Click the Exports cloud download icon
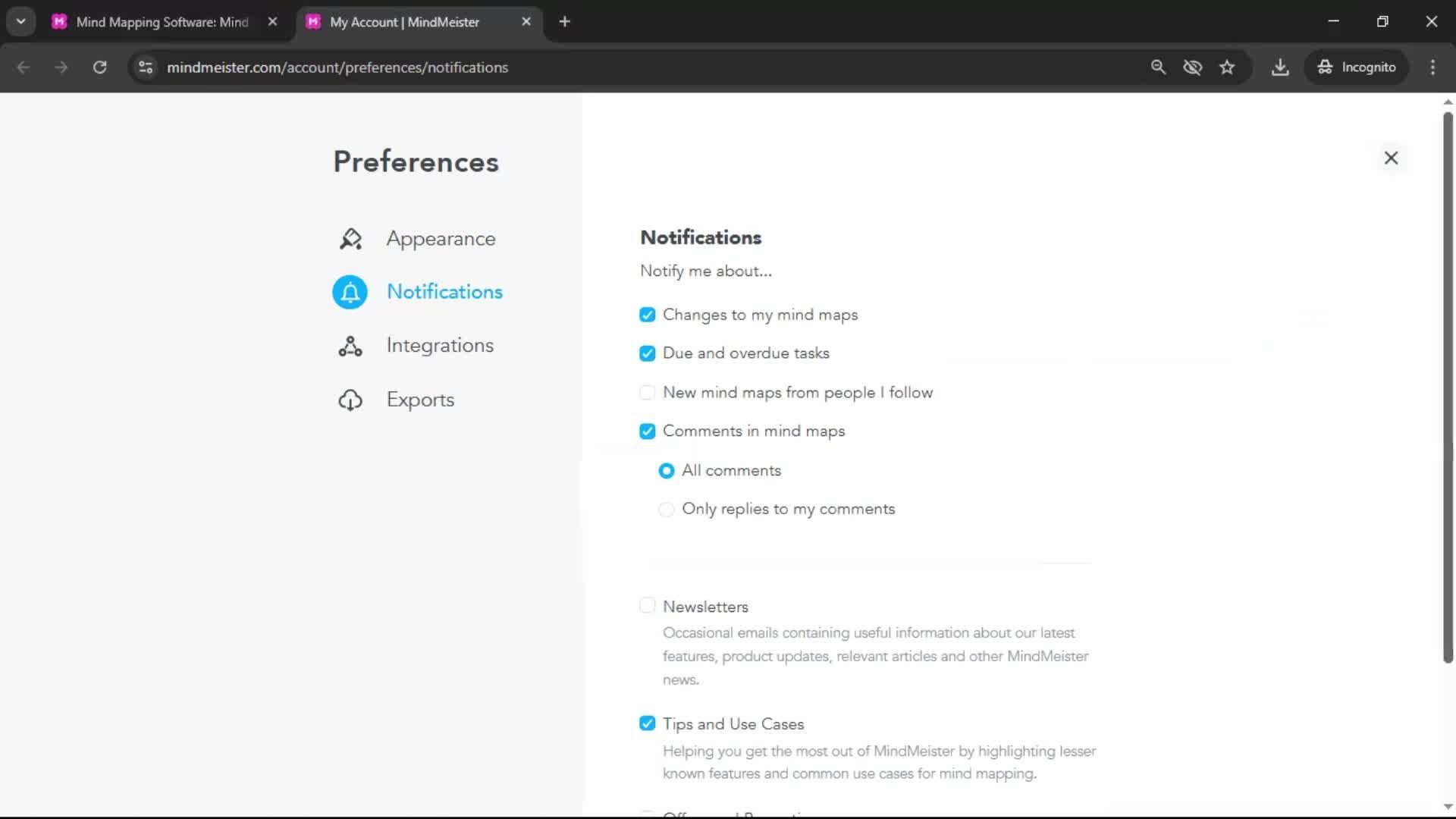The height and width of the screenshot is (819, 1456). (x=350, y=400)
